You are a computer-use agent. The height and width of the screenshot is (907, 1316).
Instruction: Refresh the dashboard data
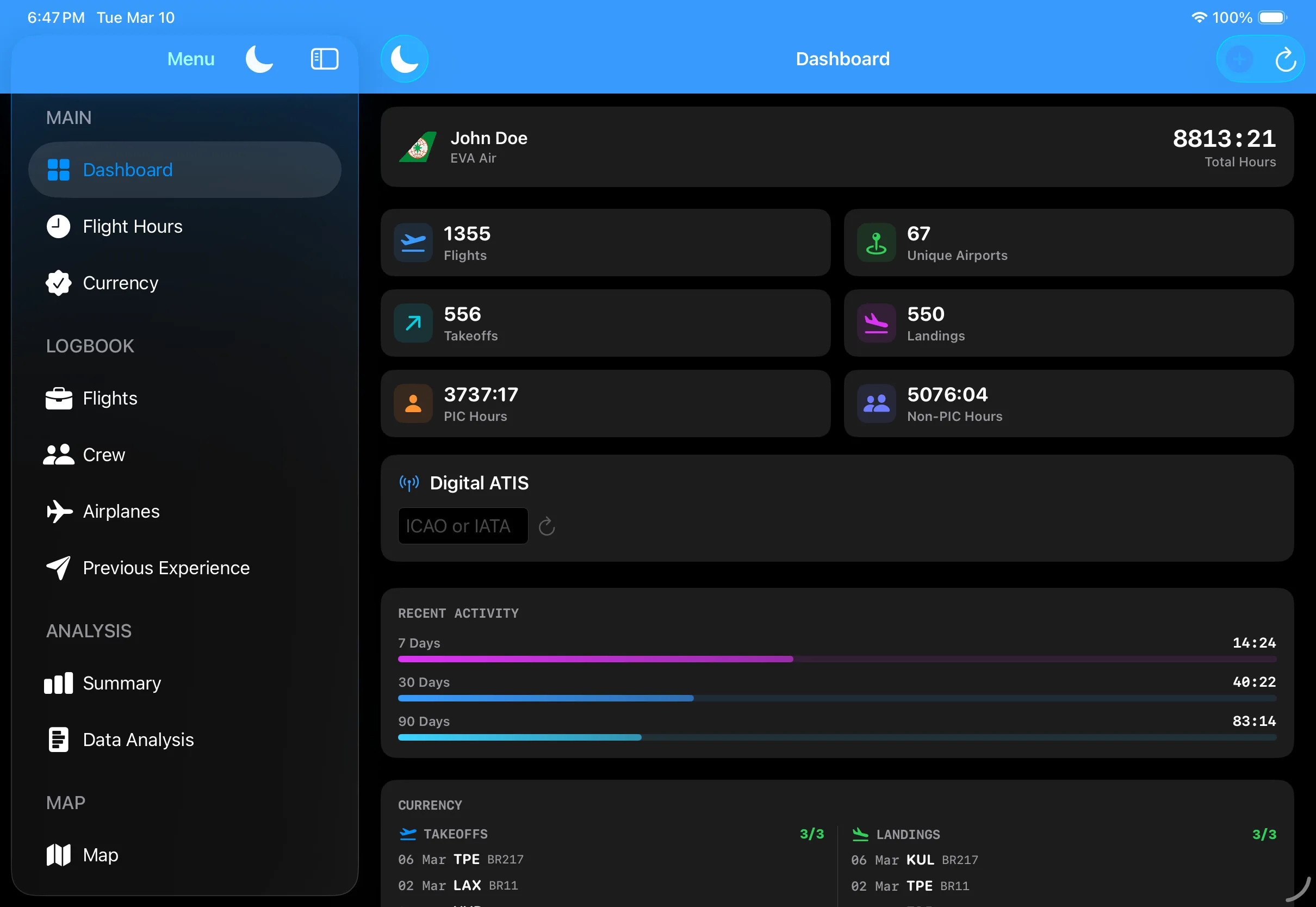[1286, 59]
